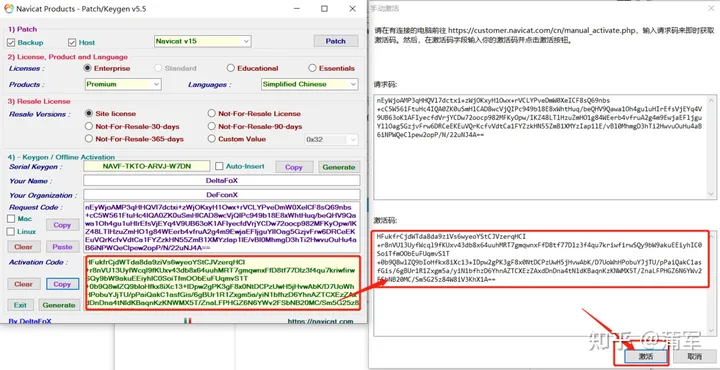Click the Paste button for Request Code
The width and height of the screenshot is (720, 370).
coord(62,247)
